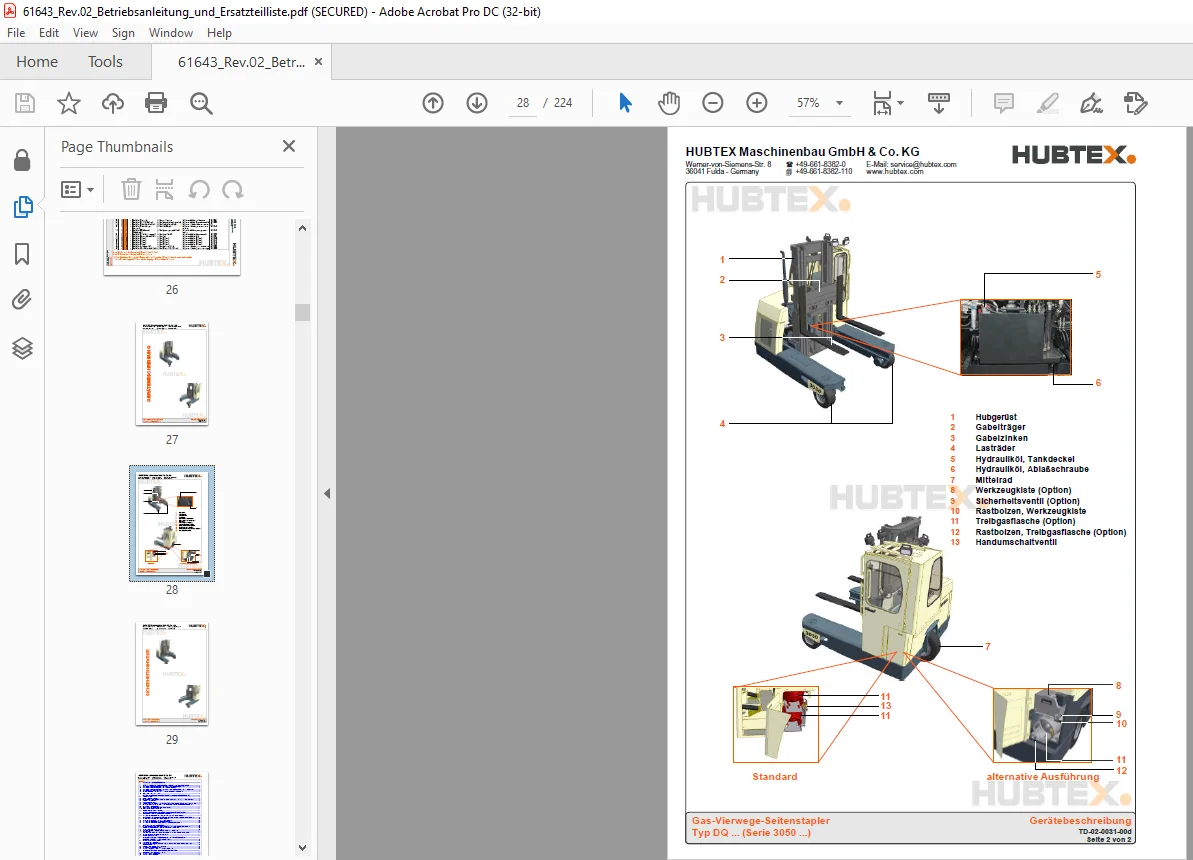Open Bookmarks panel in sidebar

(22, 253)
